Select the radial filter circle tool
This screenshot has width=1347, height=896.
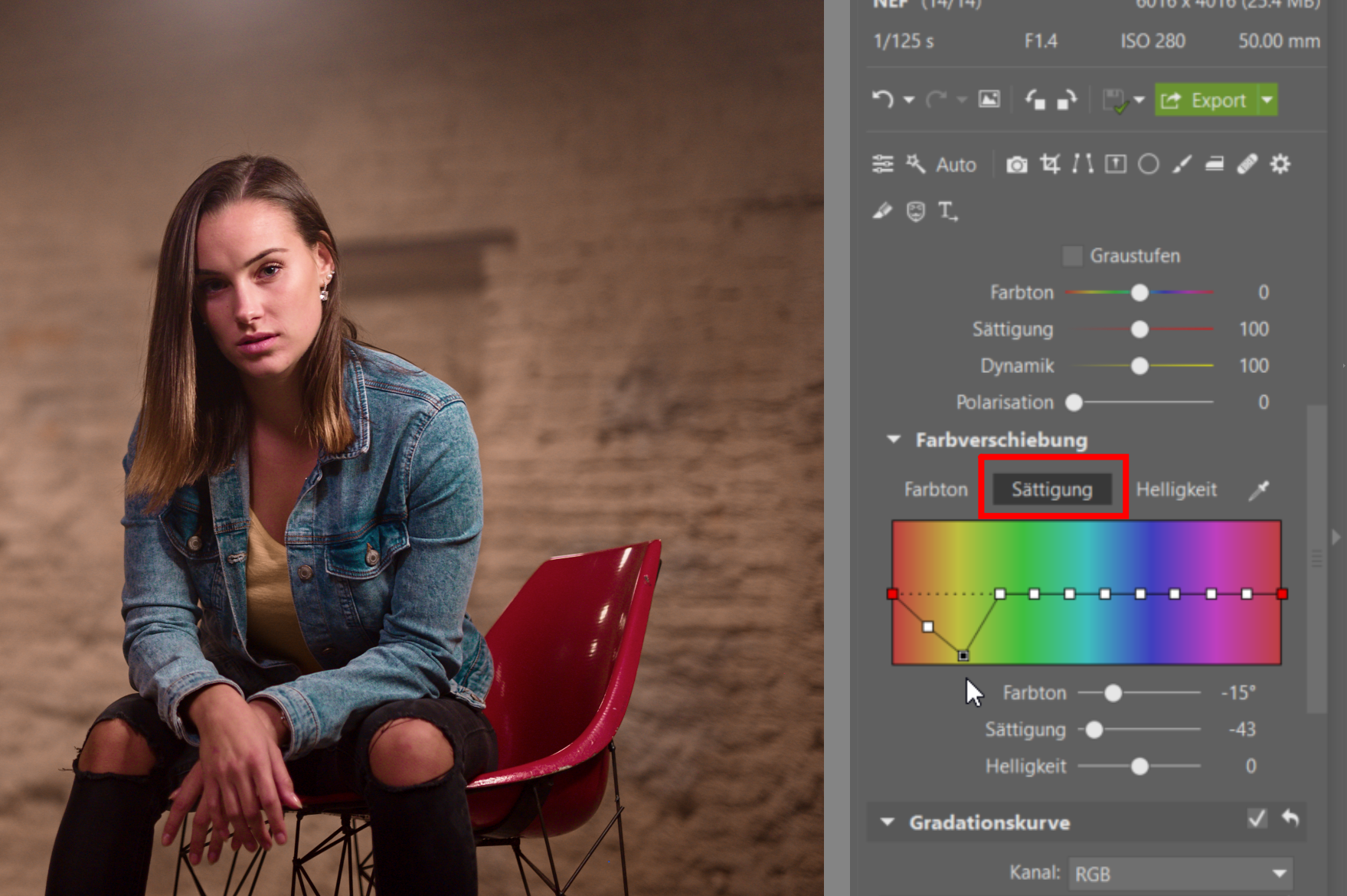(1149, 164)
